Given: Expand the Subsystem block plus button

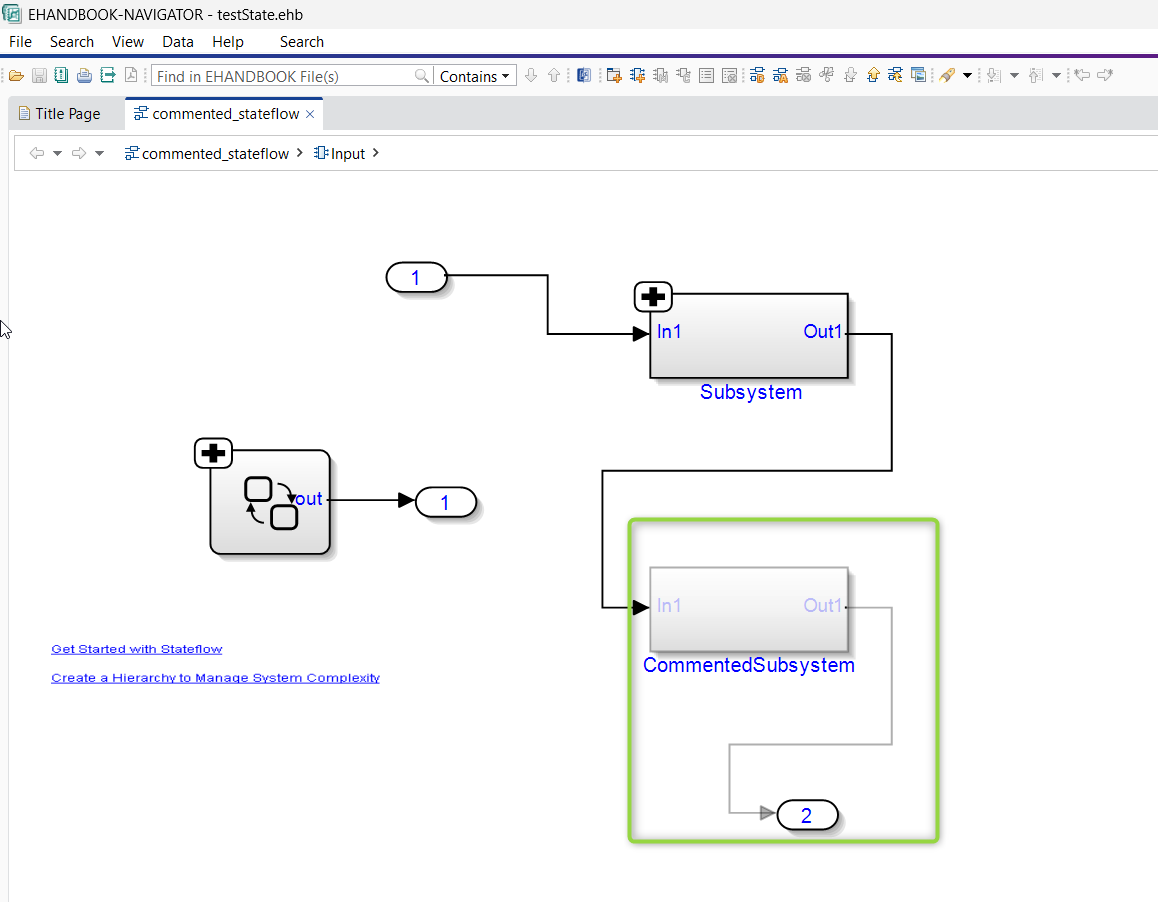Looking at the screenshot, I should pyautogui.click(x=653, y=297).
